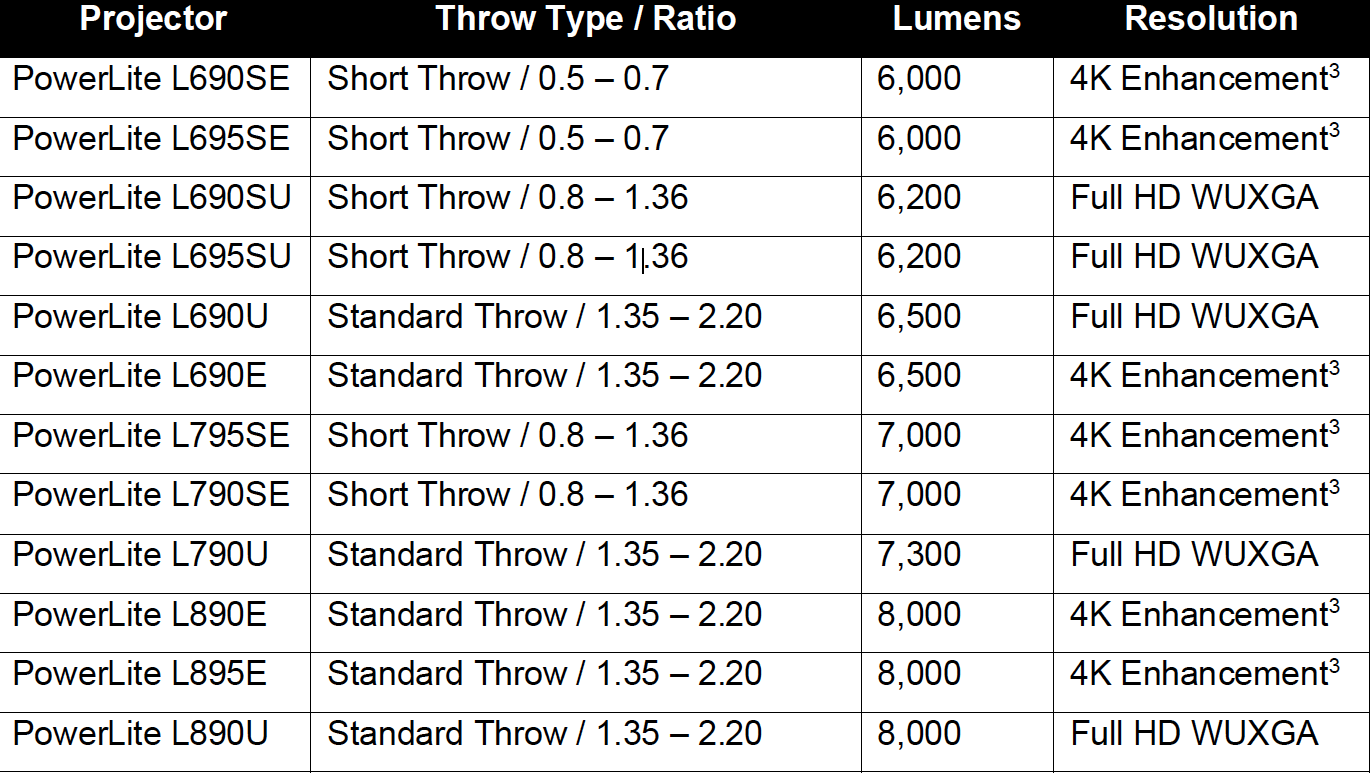Click the PowerLite L895E projector name
This screenshot has width=1372, height=778.
[x=140, y=674]
